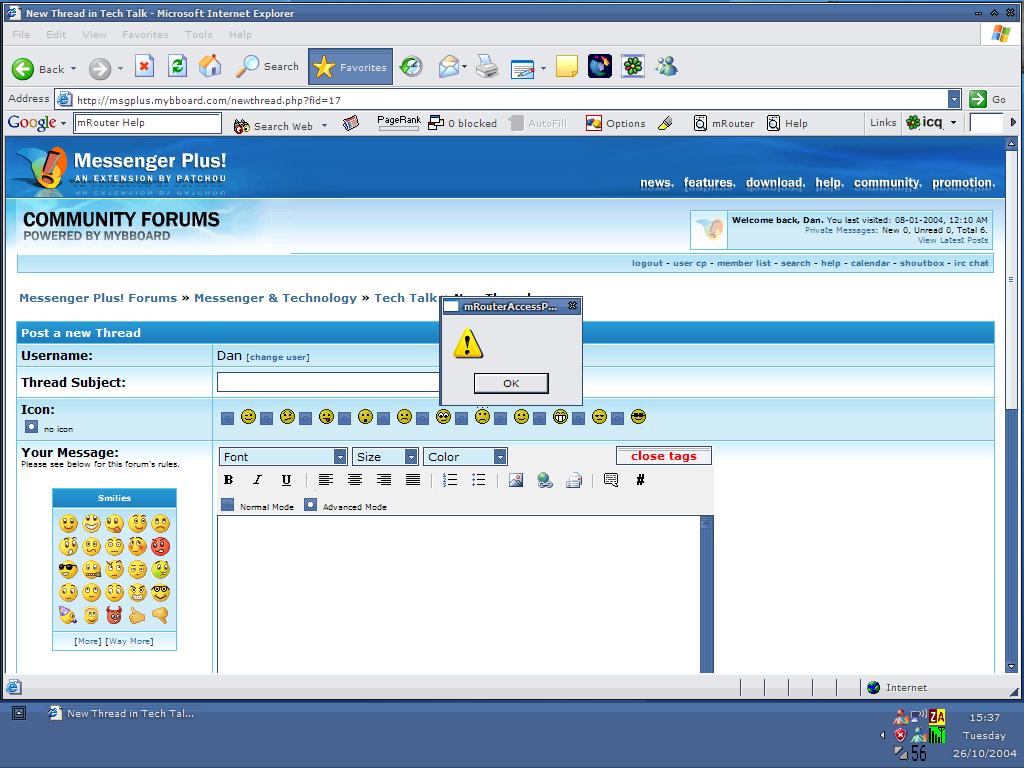Image resolution: width=1024 pixels, height=768 pixels.
Task: Insert a numbered list
Action: coord(450,480)
